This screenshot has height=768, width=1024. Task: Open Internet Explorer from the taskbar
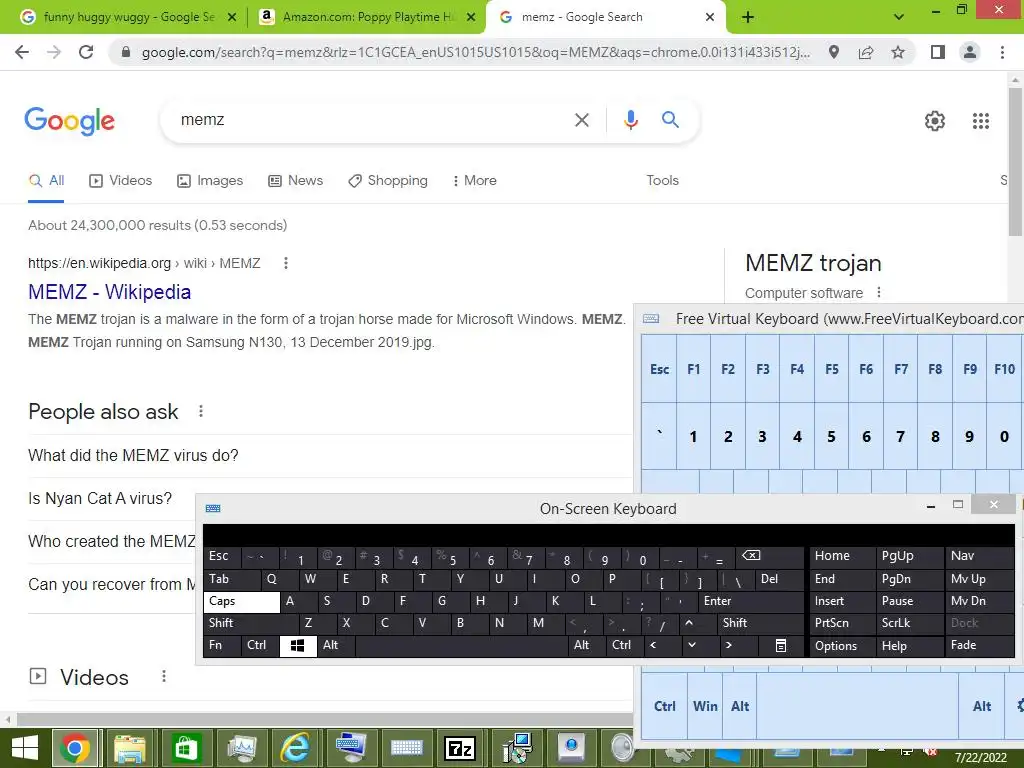296,748
